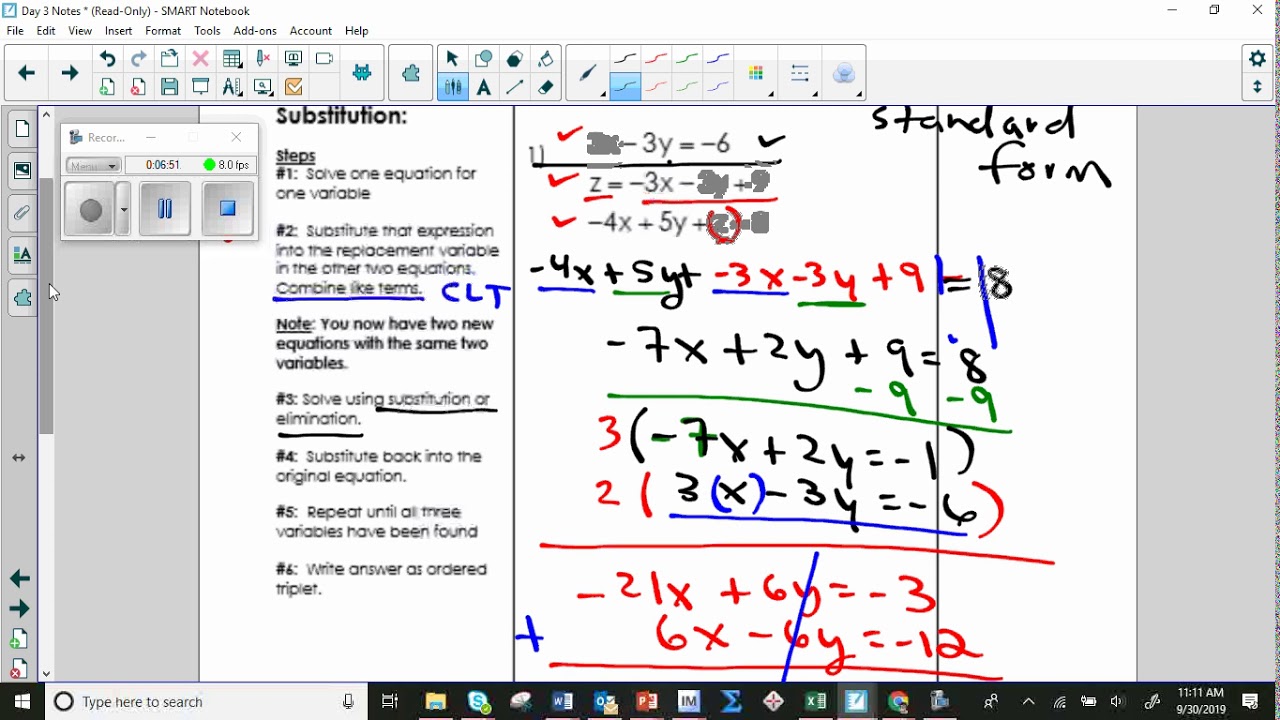This screenshot has width=1280, height=720.
Task: Select the top green pen style
Action: [687, 59]
